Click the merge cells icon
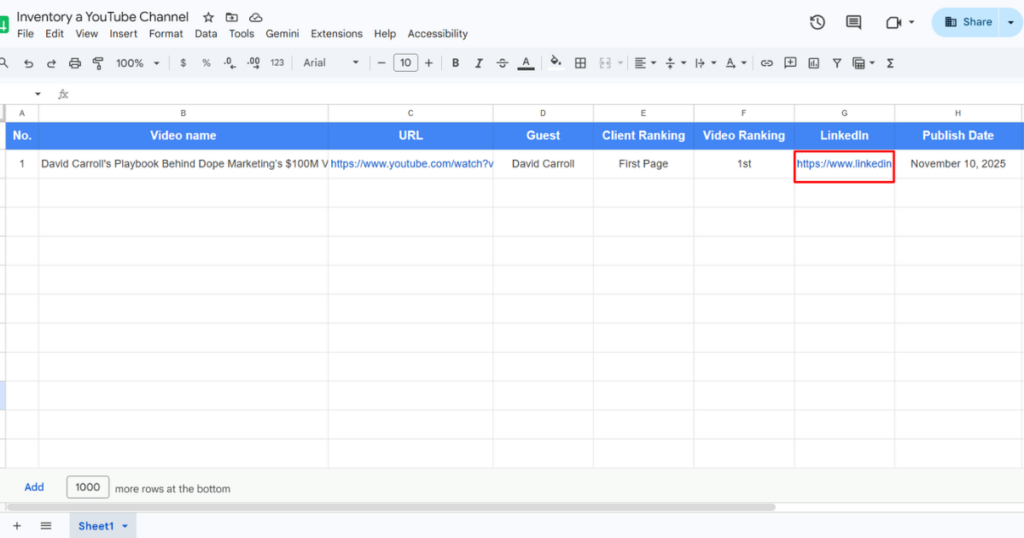Viewport: 1024px width, 538px height. [605, 63]
